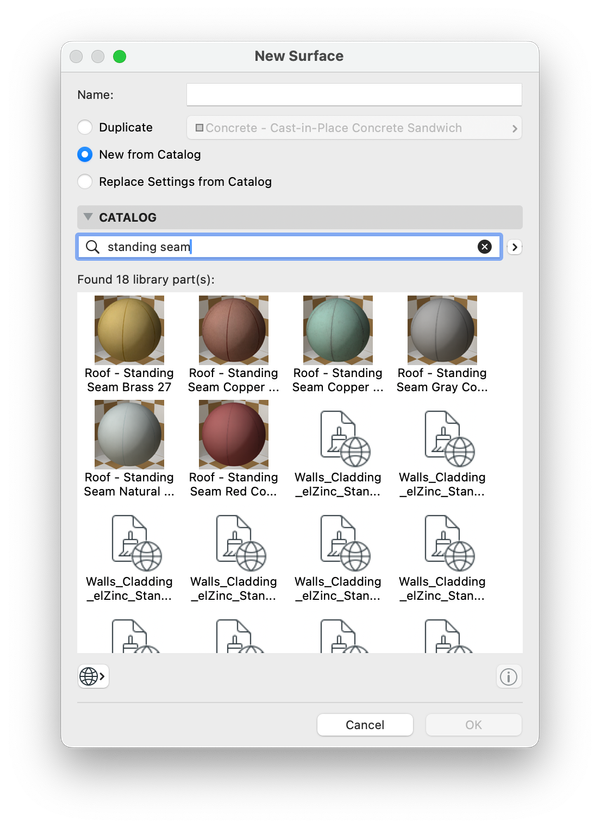This screenshot has height=828, width=600.
Task: Select New from Catalog radio option
Action: coord(85,154)
